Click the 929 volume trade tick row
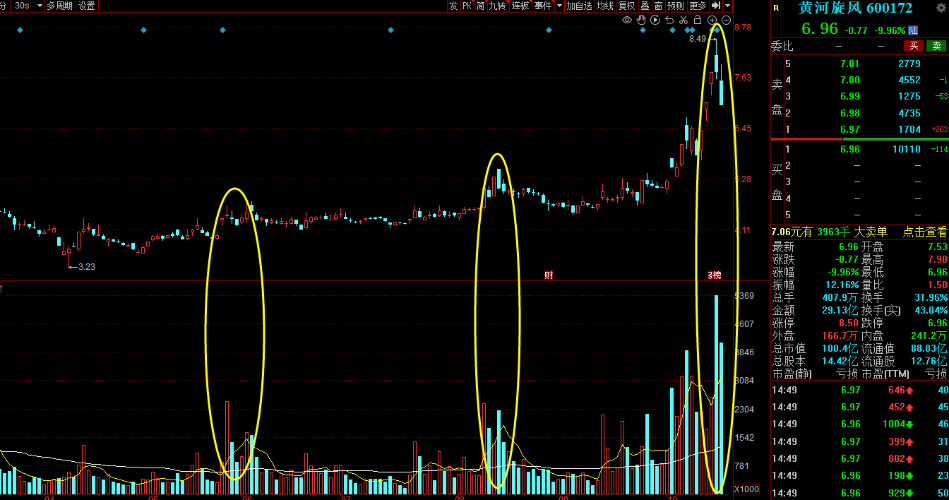The image size is (949, 500). click(x=859, y=493)
